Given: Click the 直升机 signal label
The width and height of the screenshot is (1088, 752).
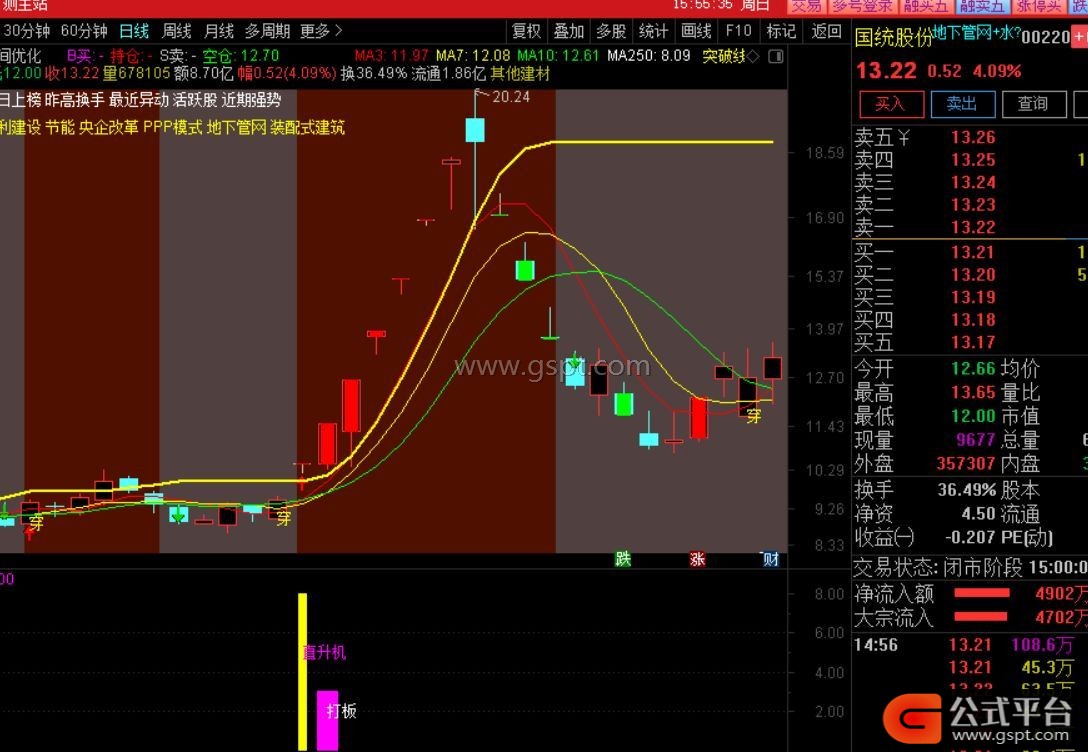Looking at the screenshot, I should coord(324,653).
